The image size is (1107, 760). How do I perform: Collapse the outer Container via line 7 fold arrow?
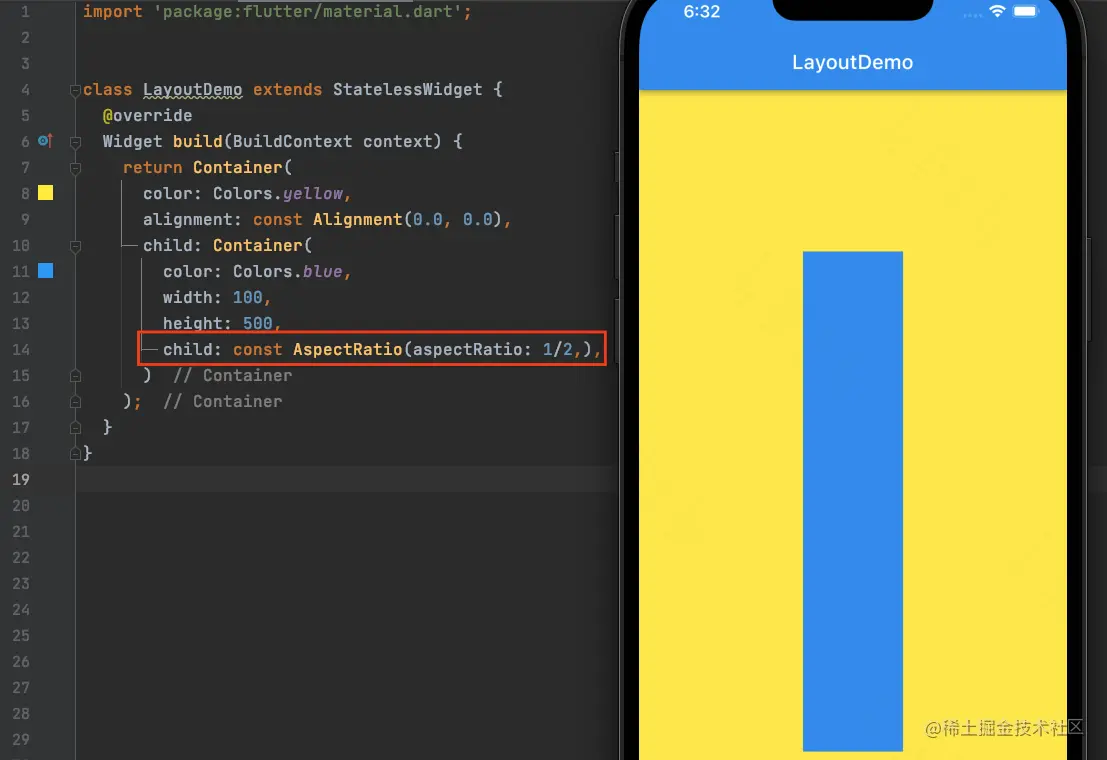point(74,167)
